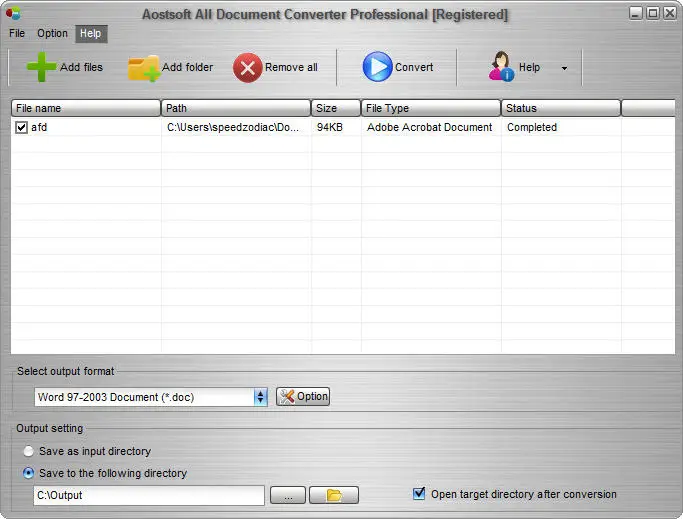683x519 pixels.
Task: Open the Help menu
Action: pyautogui.click(x=91, y=34)
